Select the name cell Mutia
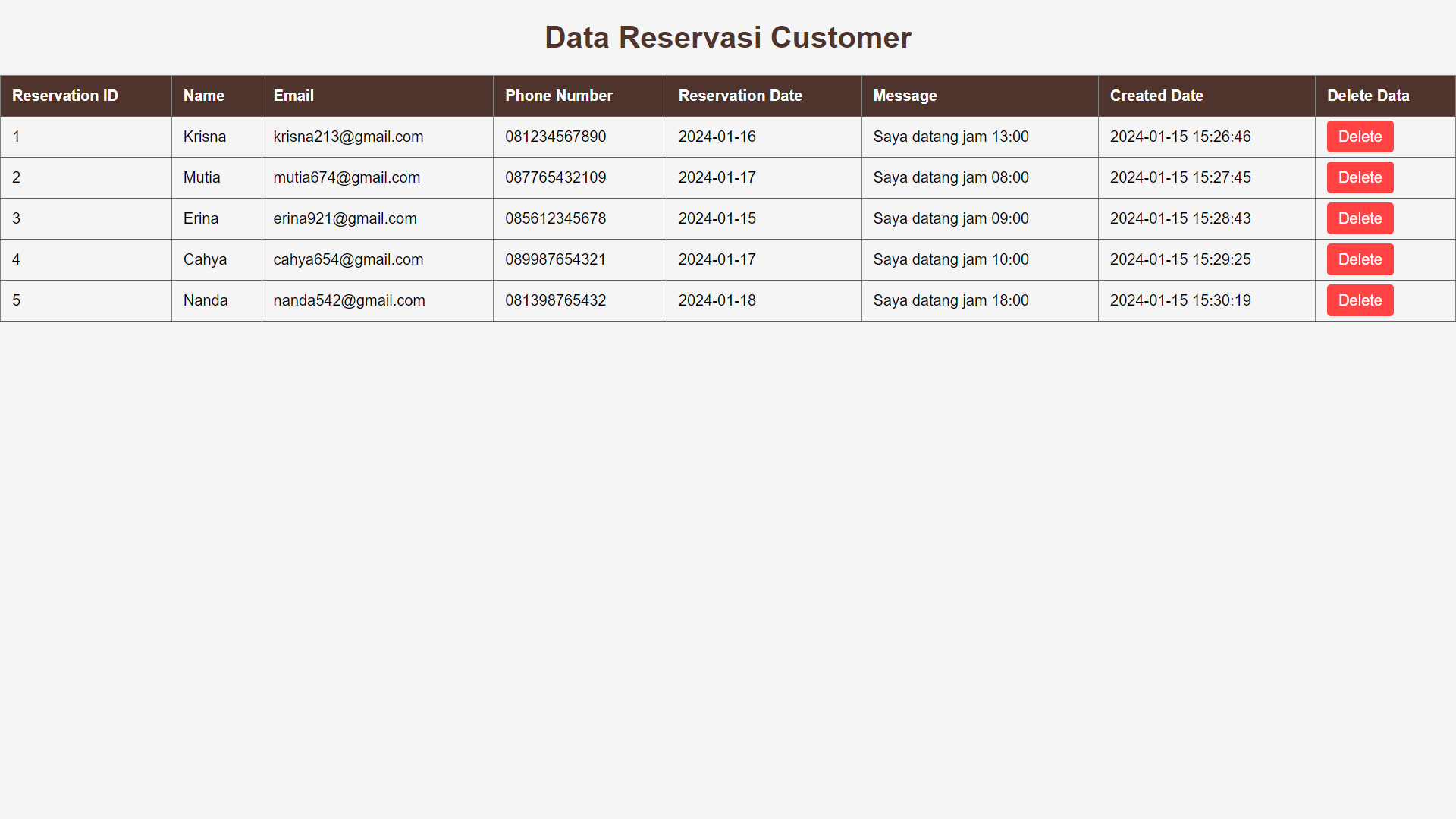Viewport: 1456px width, 819px height. coord(217,177)
